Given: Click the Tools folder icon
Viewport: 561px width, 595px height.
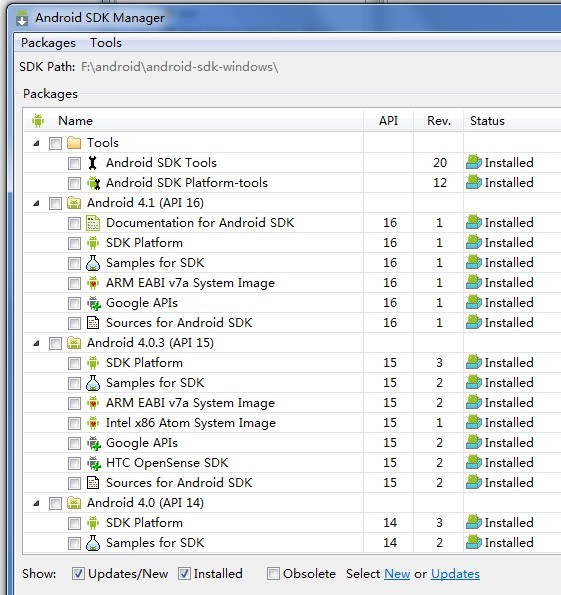Looking at the screenshot, I should tap(74, 143).
